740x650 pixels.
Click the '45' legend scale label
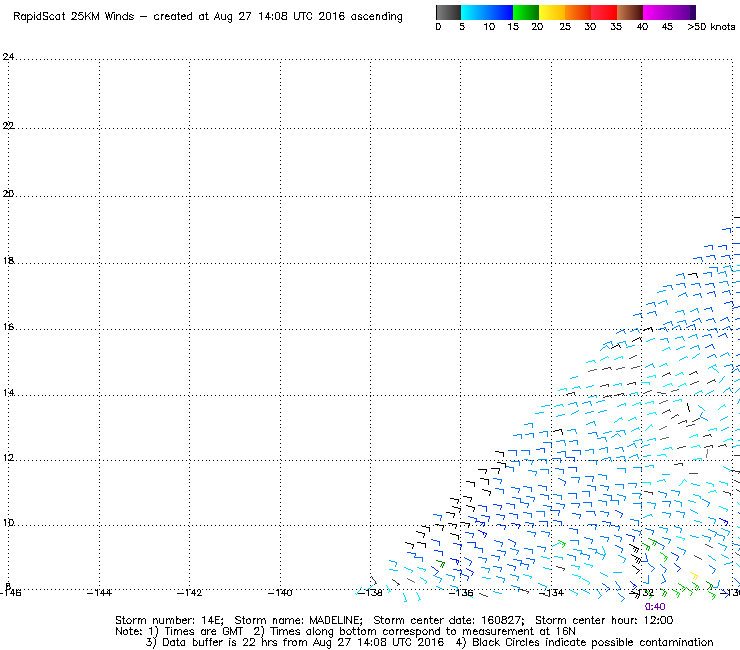point(667,27)
